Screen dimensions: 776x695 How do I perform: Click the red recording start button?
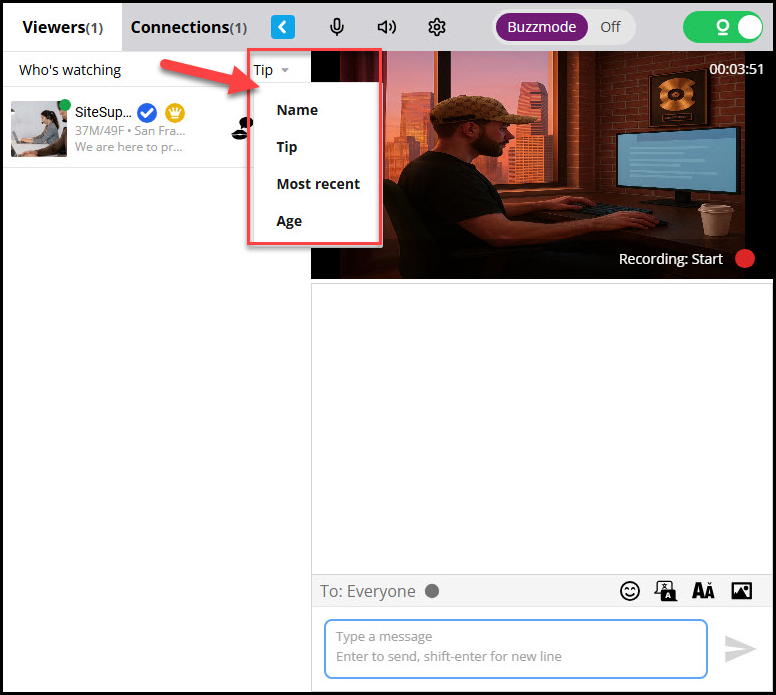point(744,258)
